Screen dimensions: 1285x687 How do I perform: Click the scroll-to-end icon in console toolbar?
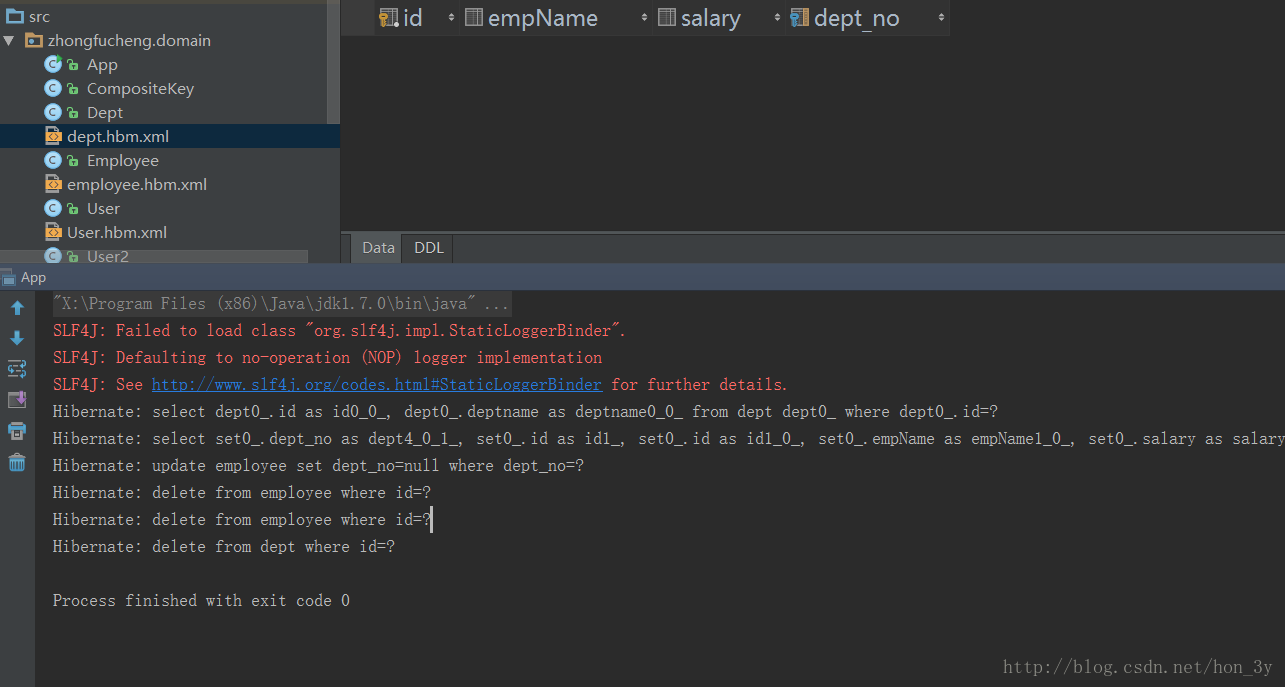coord(17,400)
